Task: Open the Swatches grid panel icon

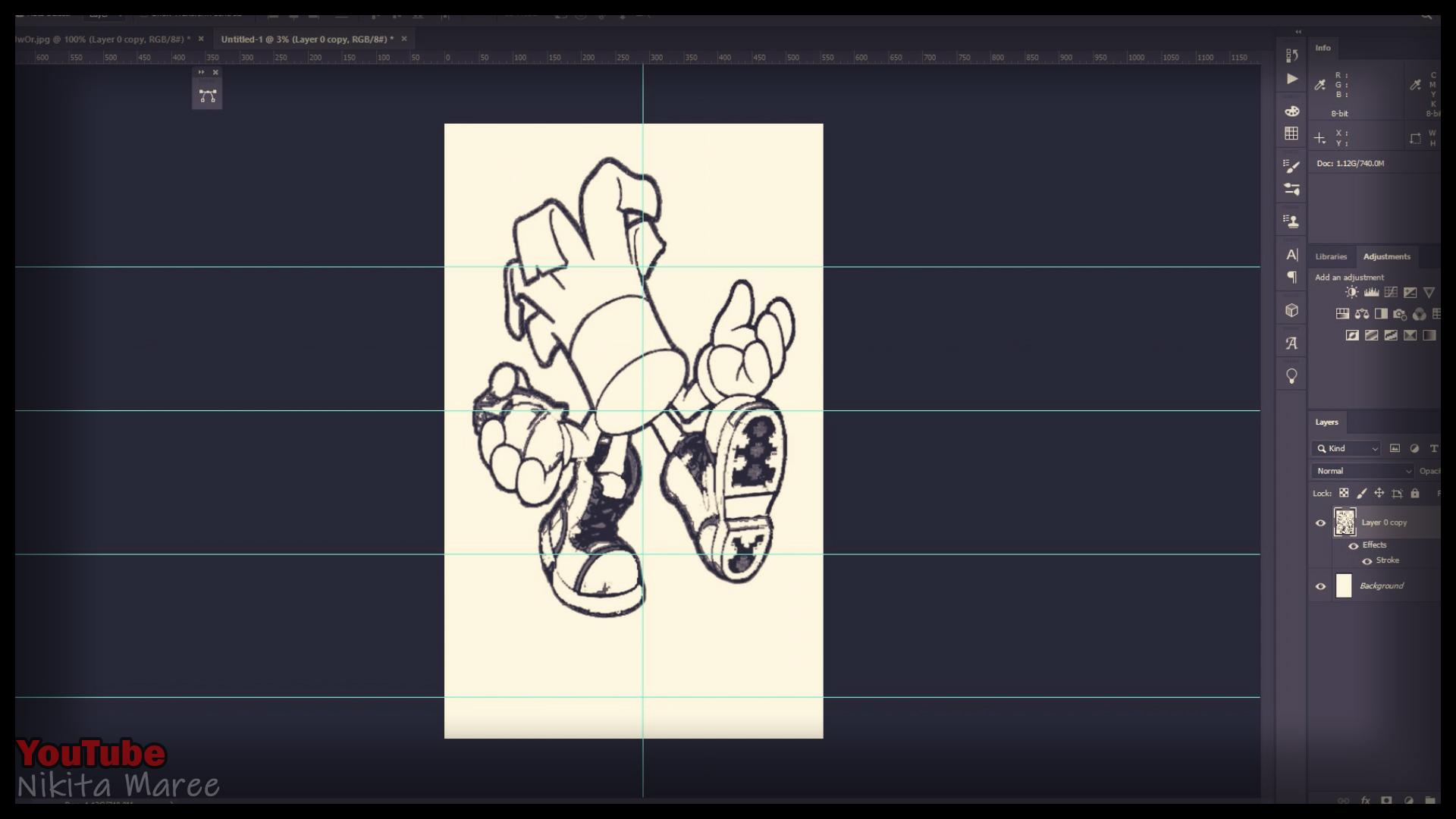Action: (1291, 133)
